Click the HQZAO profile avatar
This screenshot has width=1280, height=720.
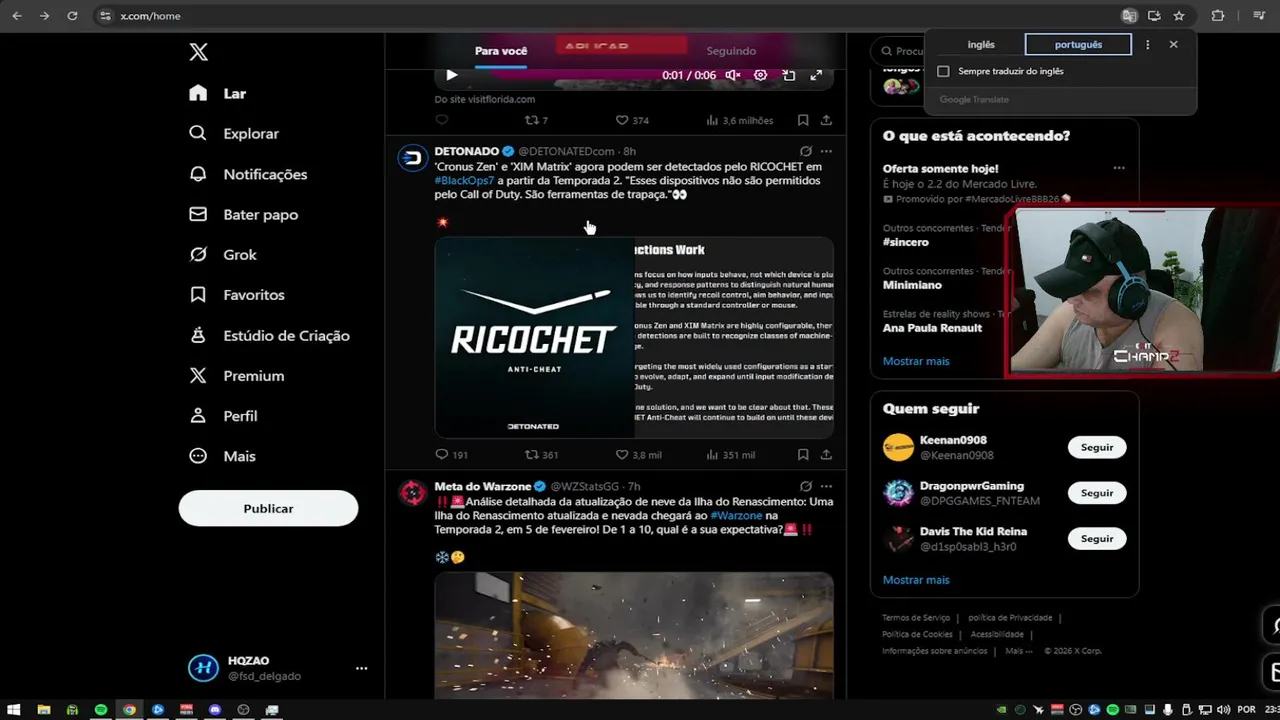[203, 668]
